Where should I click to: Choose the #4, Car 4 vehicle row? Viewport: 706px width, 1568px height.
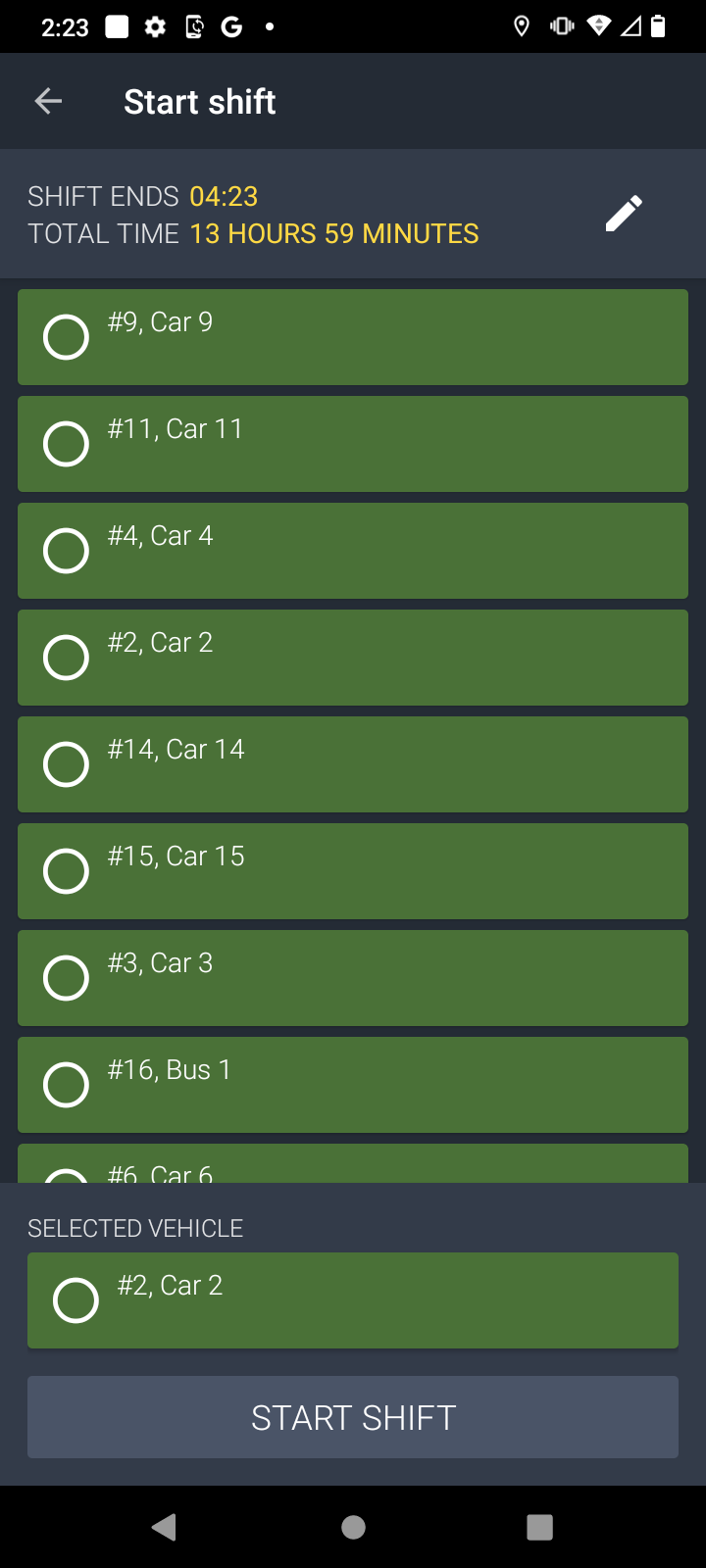pyautogui.click(x=353, y=551)
